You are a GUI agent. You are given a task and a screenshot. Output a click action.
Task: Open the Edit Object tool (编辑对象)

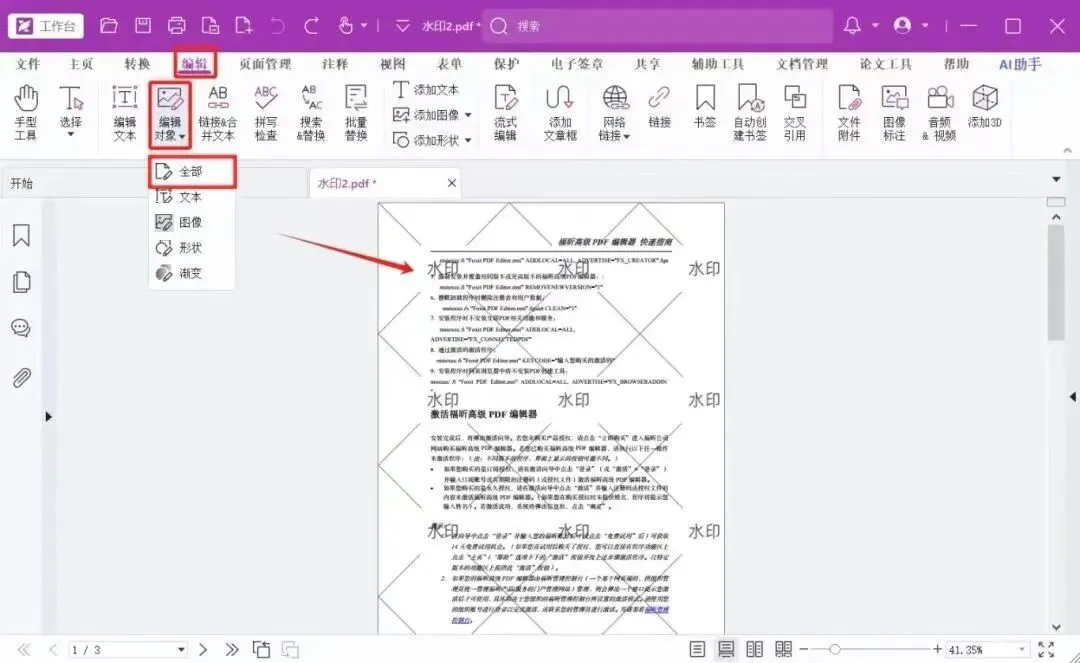coord(169,113)
